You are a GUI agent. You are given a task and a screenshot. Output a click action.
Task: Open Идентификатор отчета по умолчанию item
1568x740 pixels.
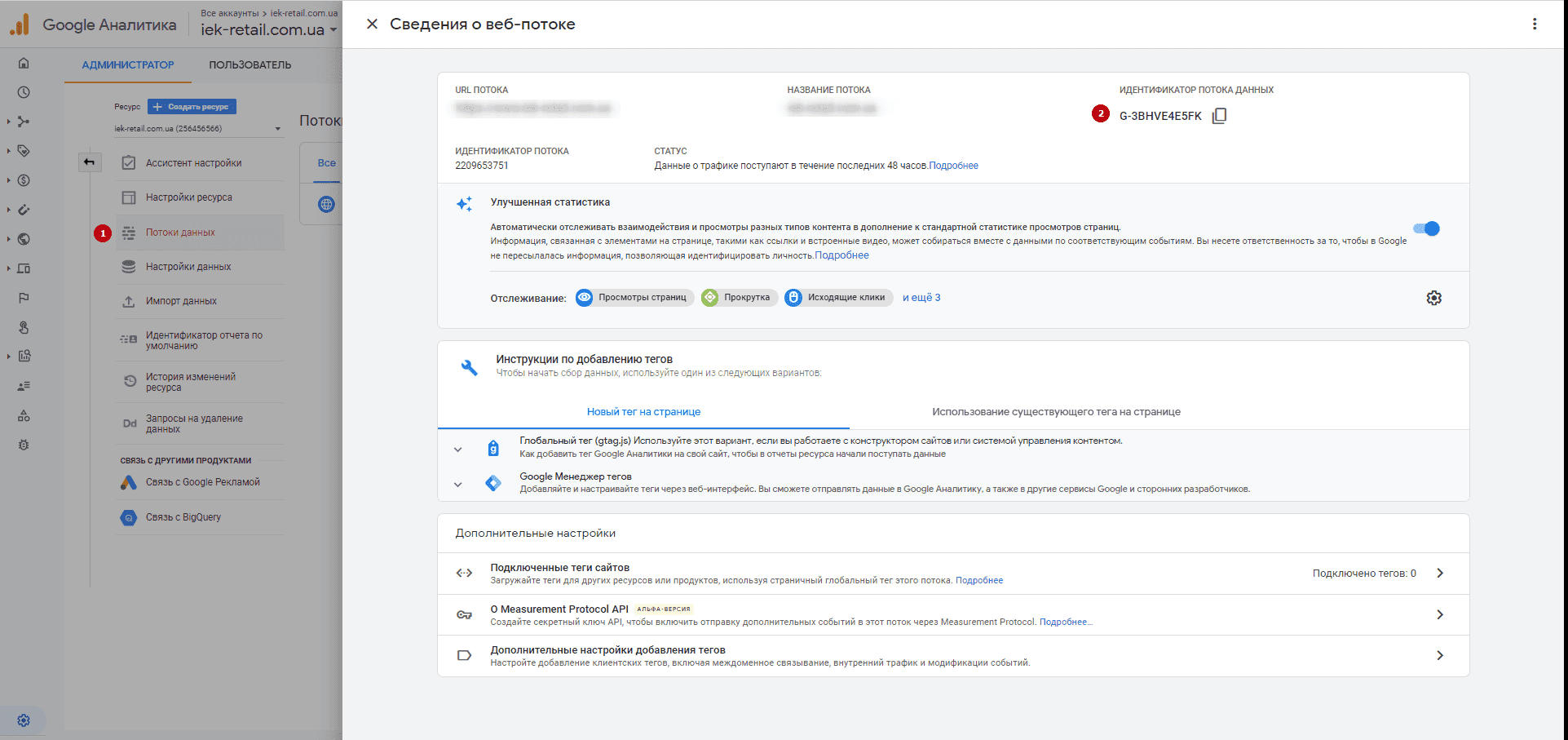[200, 340]
